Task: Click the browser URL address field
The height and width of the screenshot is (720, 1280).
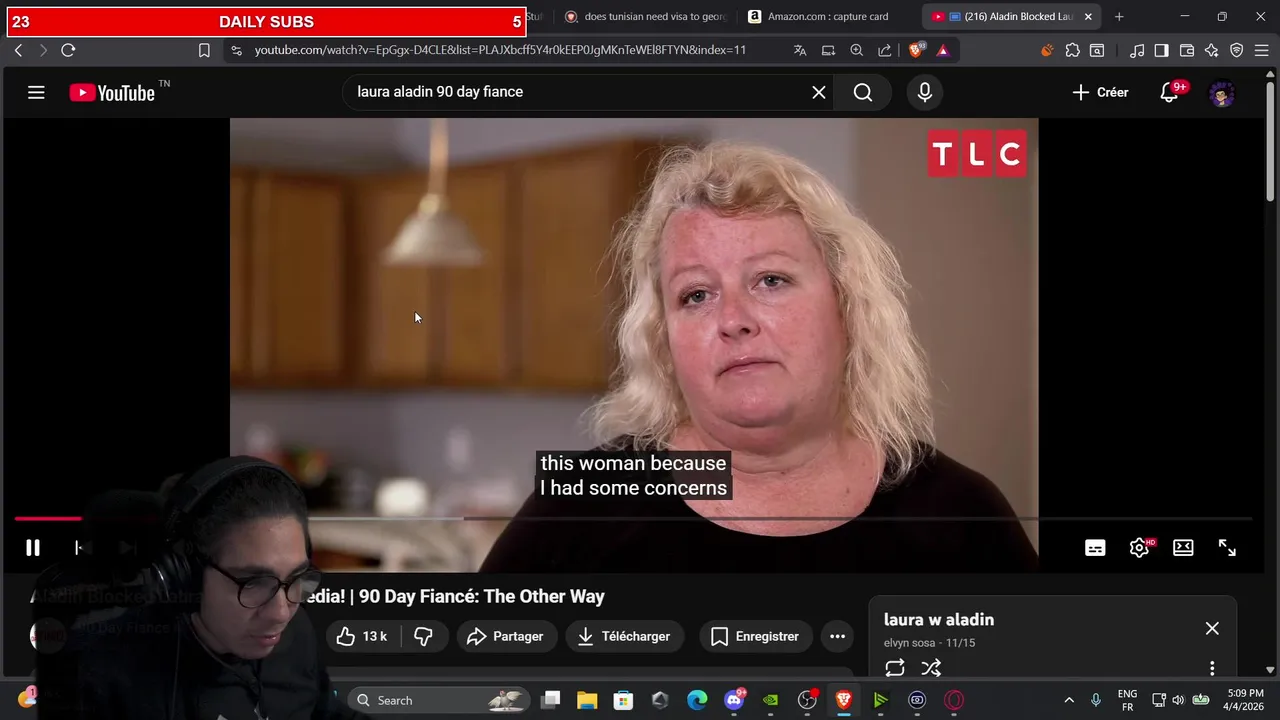Action: 500,50
